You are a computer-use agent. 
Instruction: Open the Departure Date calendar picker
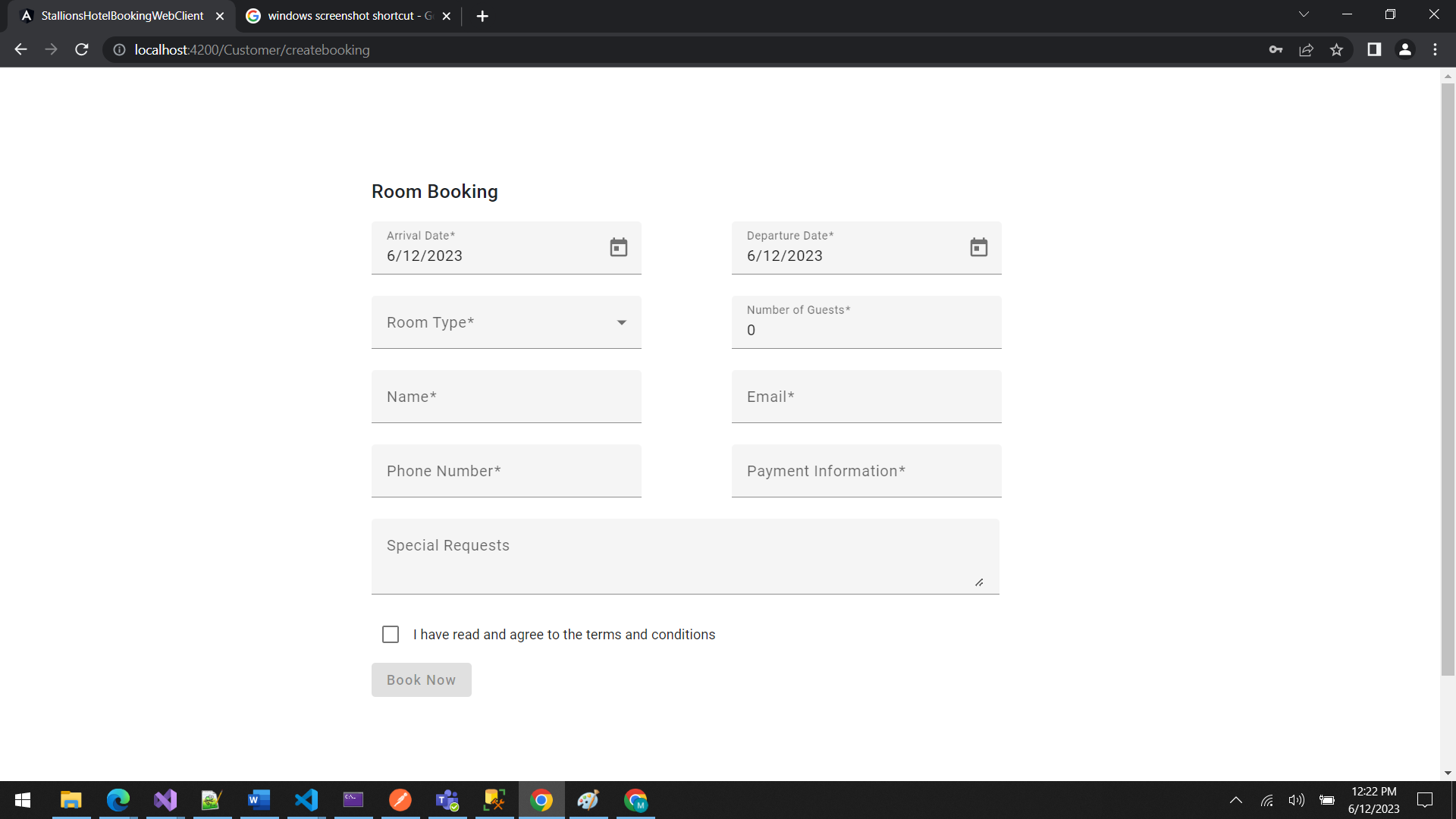pyautogui.click(x=979, y=247)
